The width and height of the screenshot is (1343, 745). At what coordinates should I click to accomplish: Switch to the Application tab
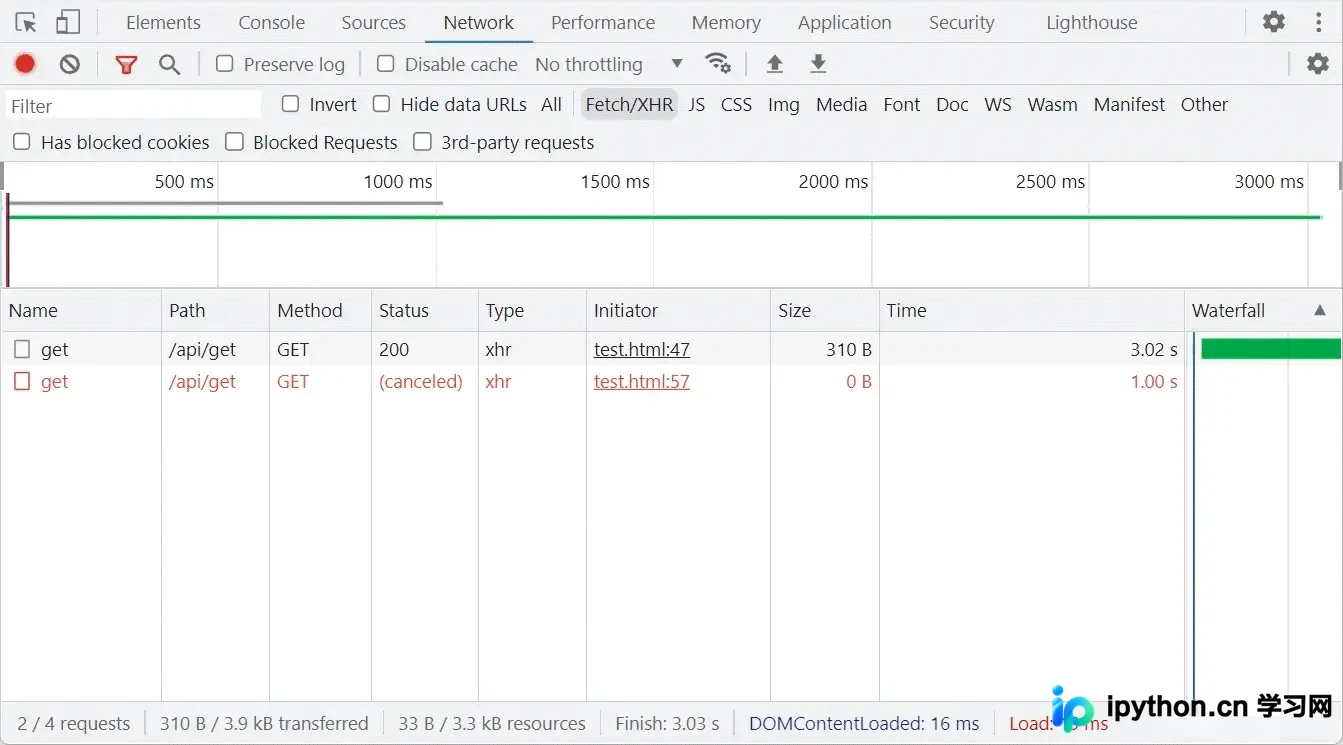[844, 22]
